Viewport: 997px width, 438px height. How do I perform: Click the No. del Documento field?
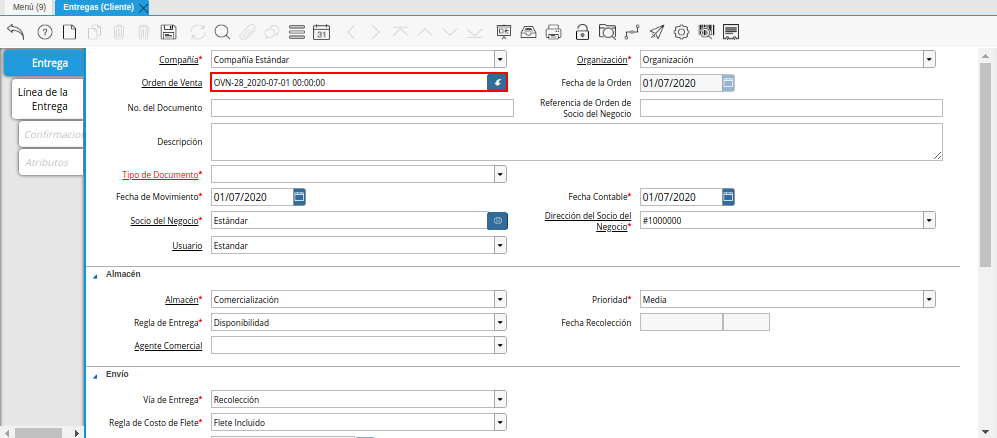[362, 108]
